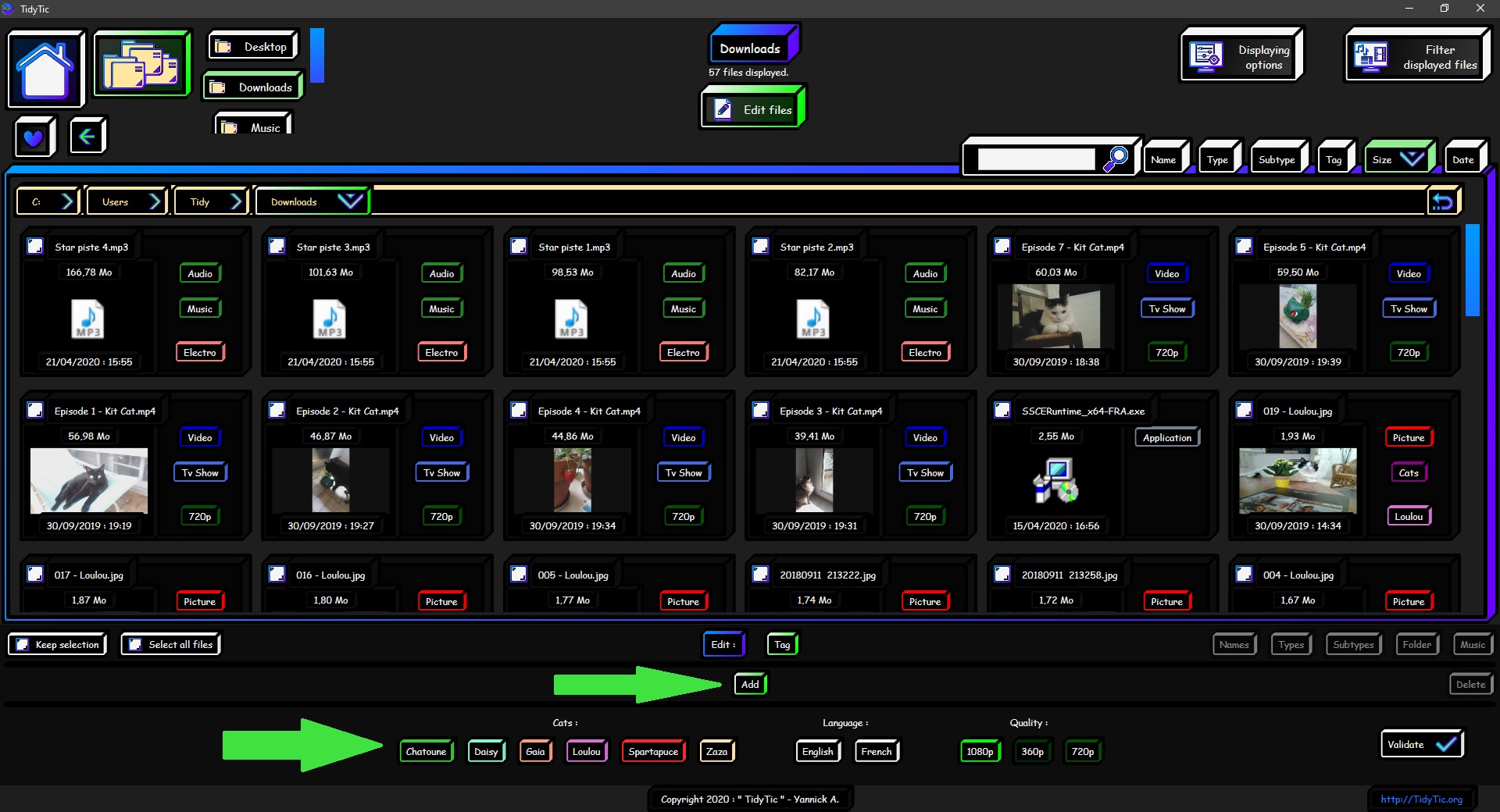The width and height of the screenshot is (1500, 812).
Task: Click the Delete button
Action: pyautogui.click(x=1470, y=685)
